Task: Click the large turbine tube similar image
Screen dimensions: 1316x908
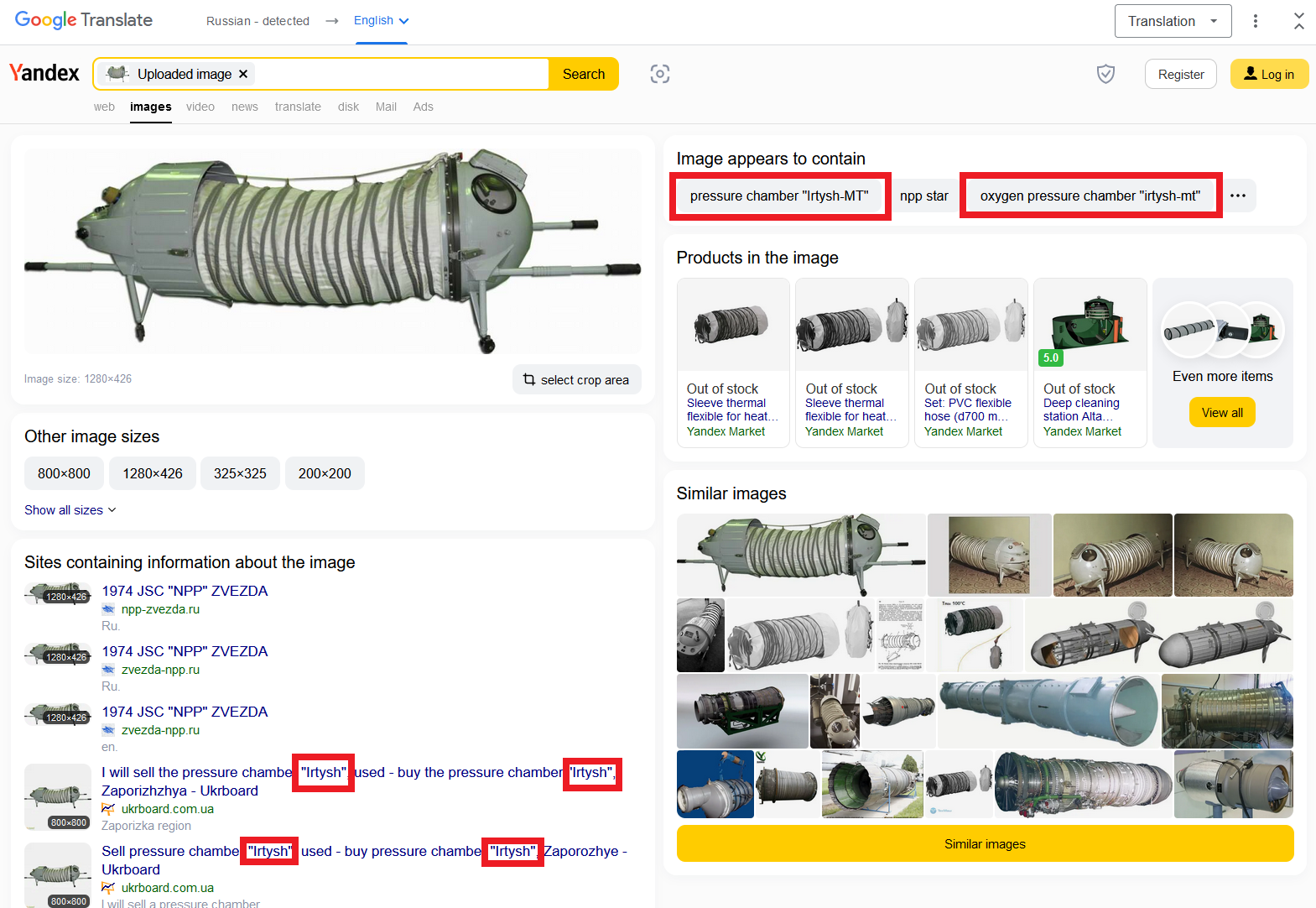Action: pos(1048,711)
